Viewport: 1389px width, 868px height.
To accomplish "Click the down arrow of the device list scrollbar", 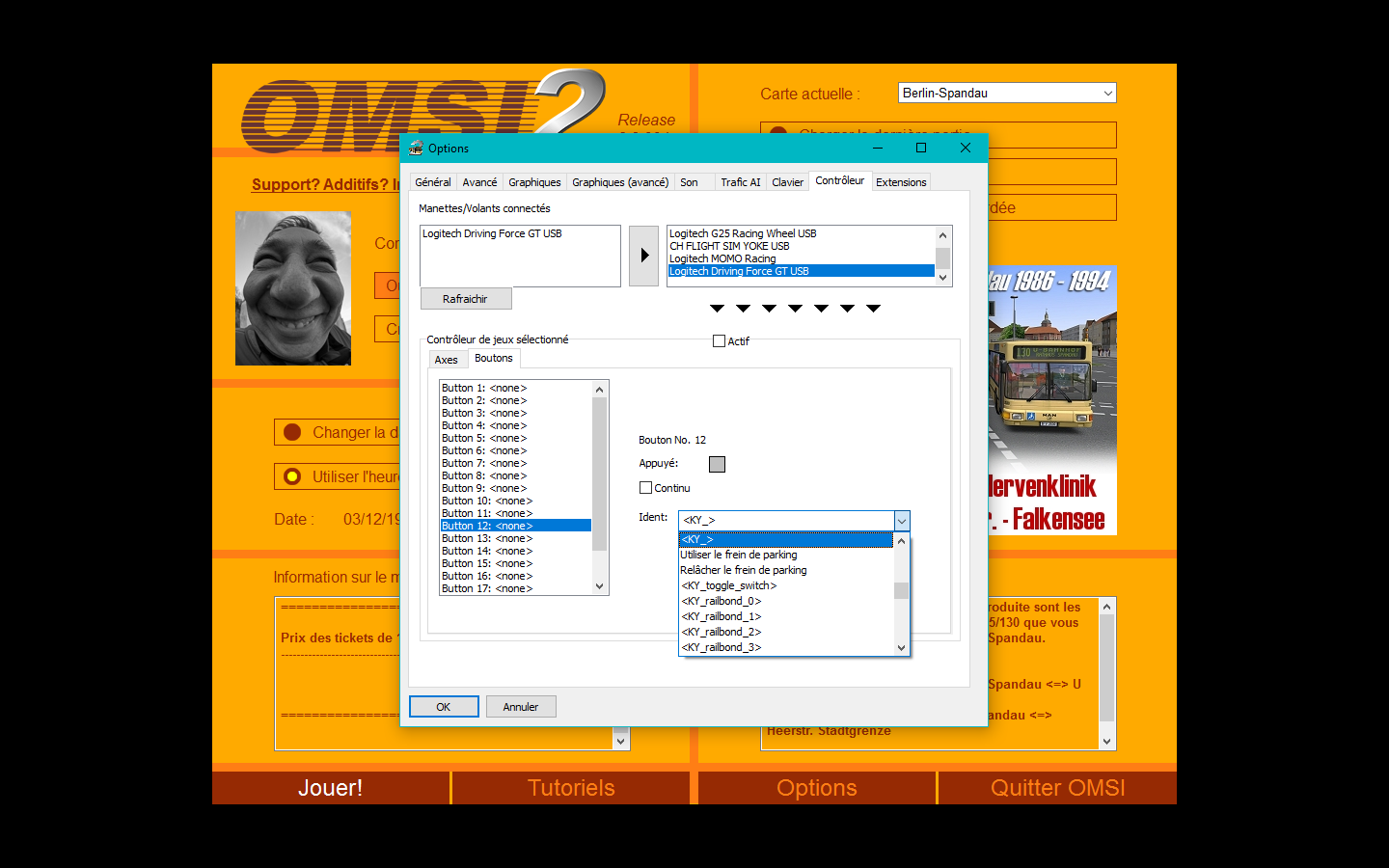I will click(943, 278).
